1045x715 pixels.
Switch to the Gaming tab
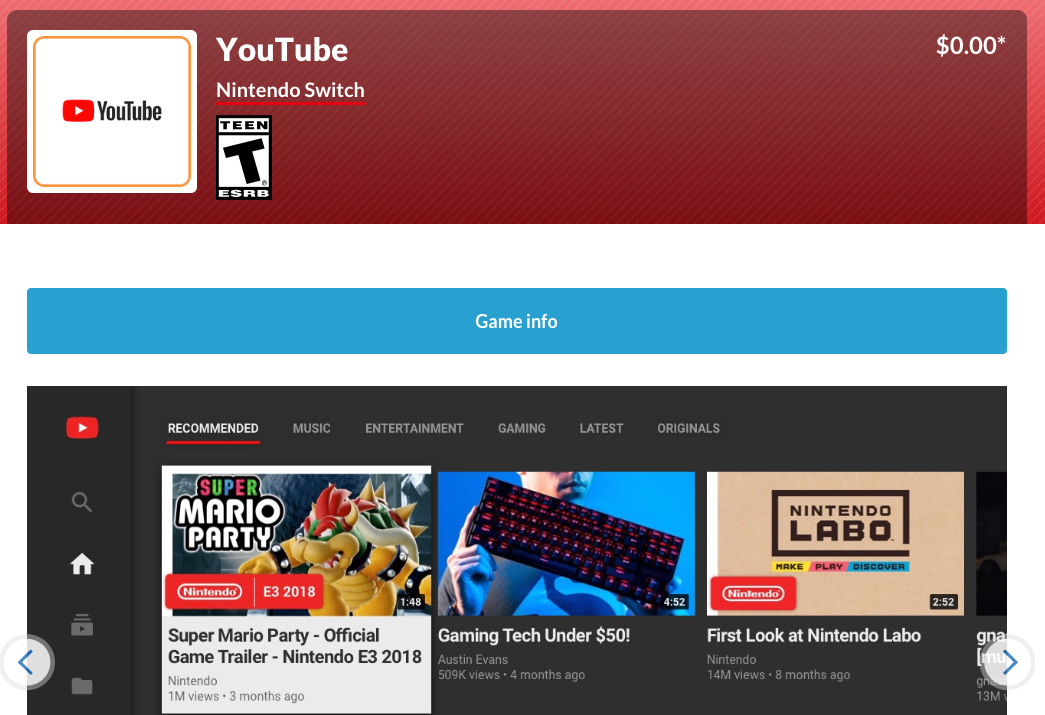coord(522,428)
